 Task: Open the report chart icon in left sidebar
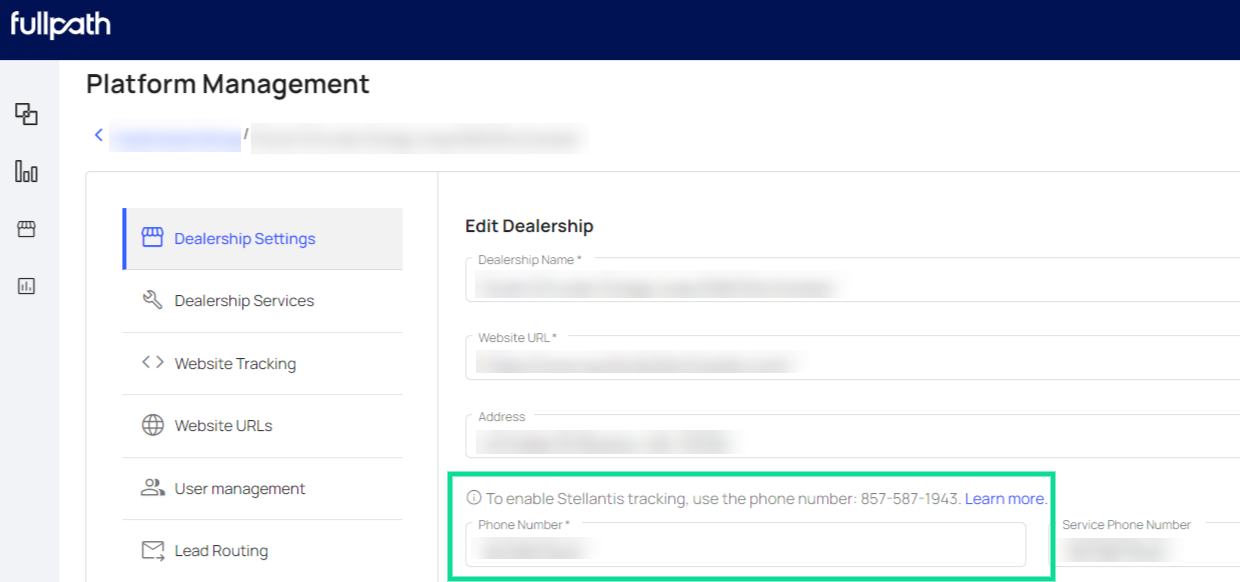pyautogui.click(x=26, y=286)
